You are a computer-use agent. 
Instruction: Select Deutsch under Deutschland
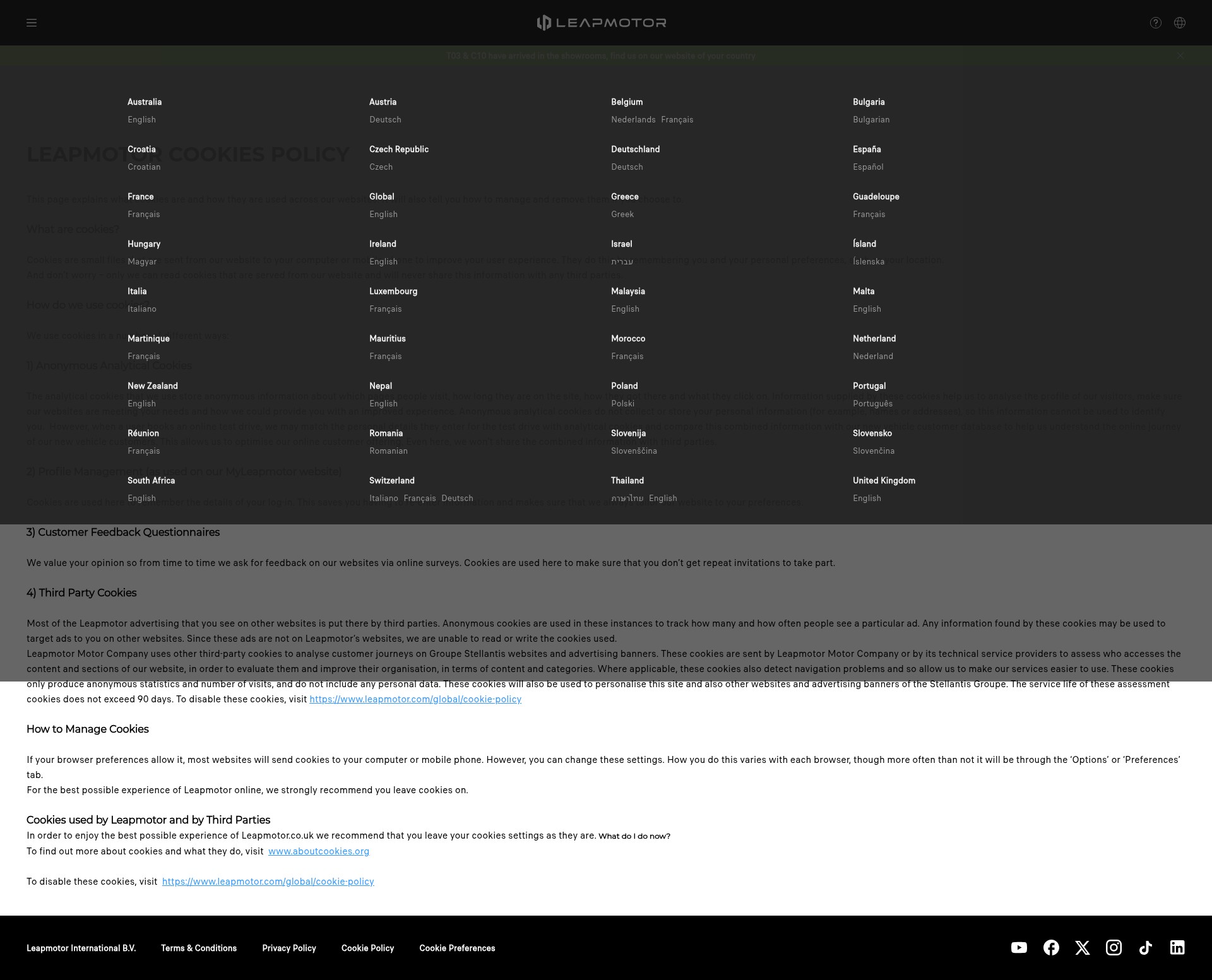click(627, 167)
